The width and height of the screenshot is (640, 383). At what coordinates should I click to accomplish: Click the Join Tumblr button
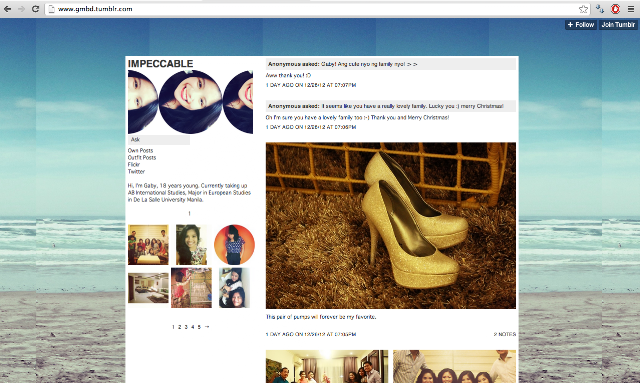618,25
